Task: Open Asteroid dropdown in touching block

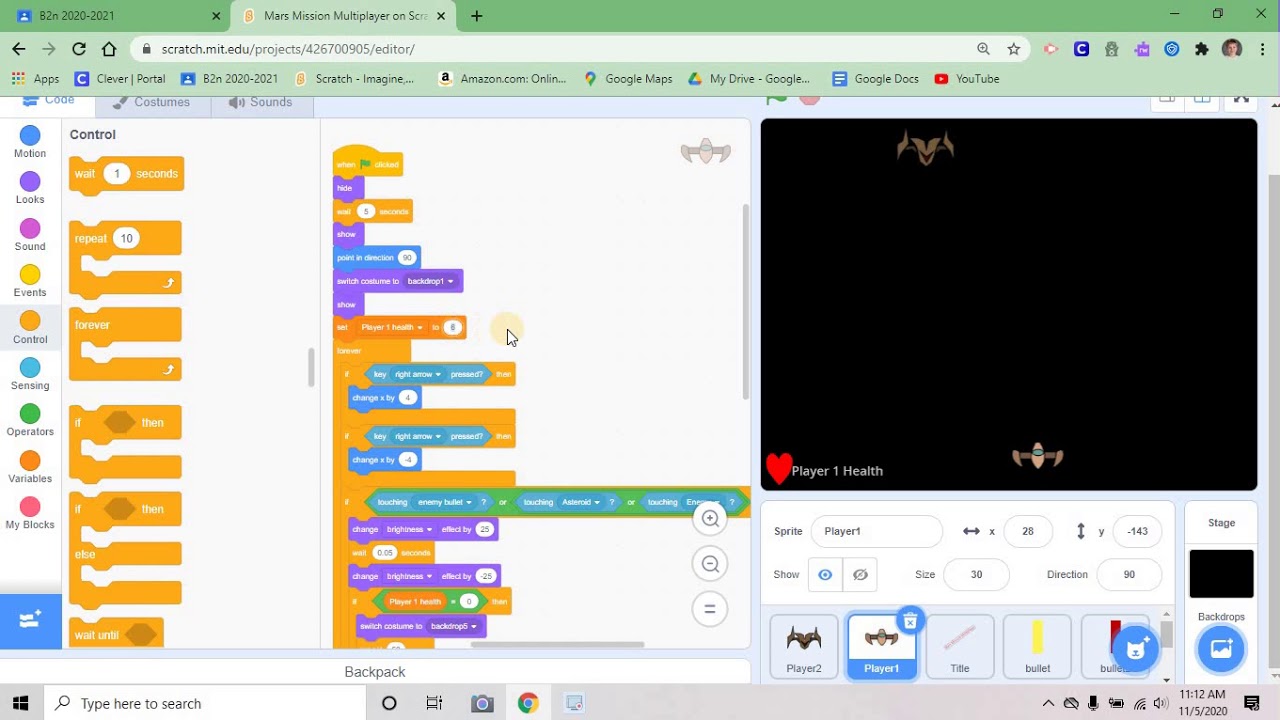Action: (581, 502)
